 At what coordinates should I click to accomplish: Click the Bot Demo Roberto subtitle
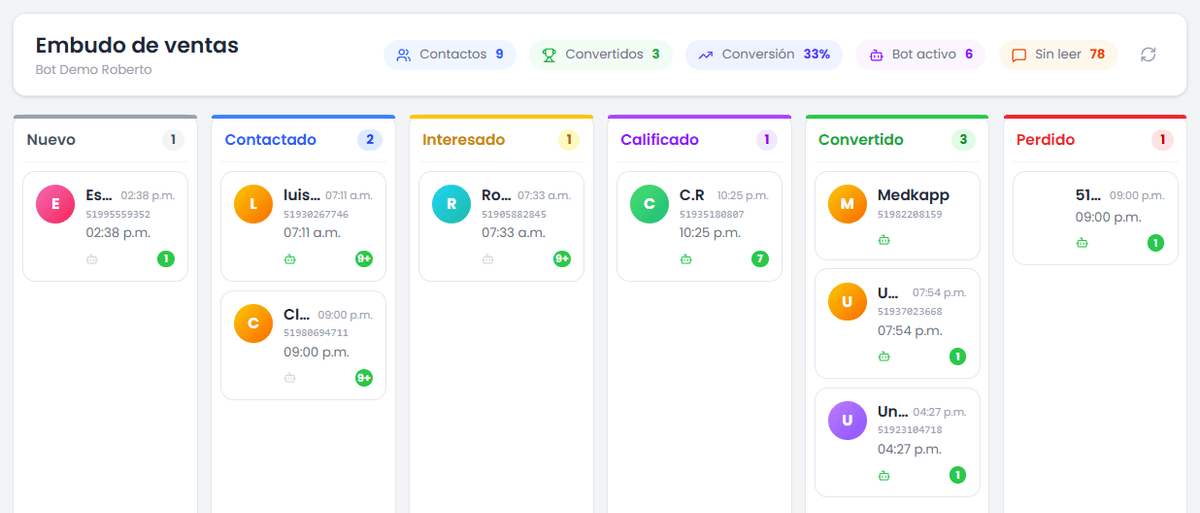coord(93,70)
